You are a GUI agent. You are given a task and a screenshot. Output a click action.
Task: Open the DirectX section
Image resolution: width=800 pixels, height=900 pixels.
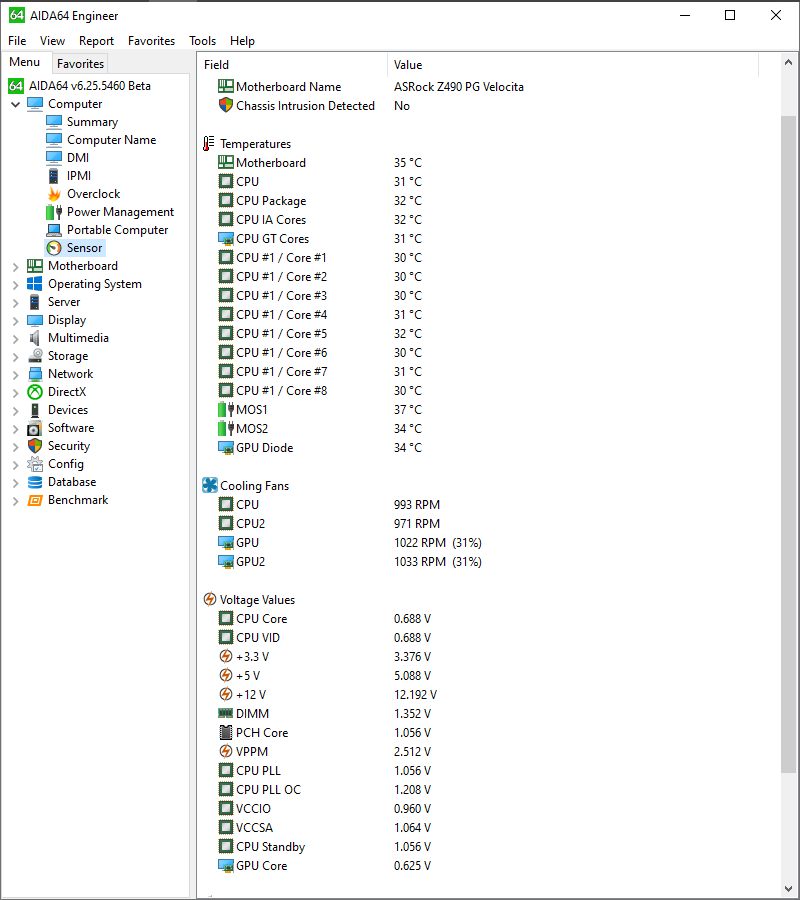68,391
